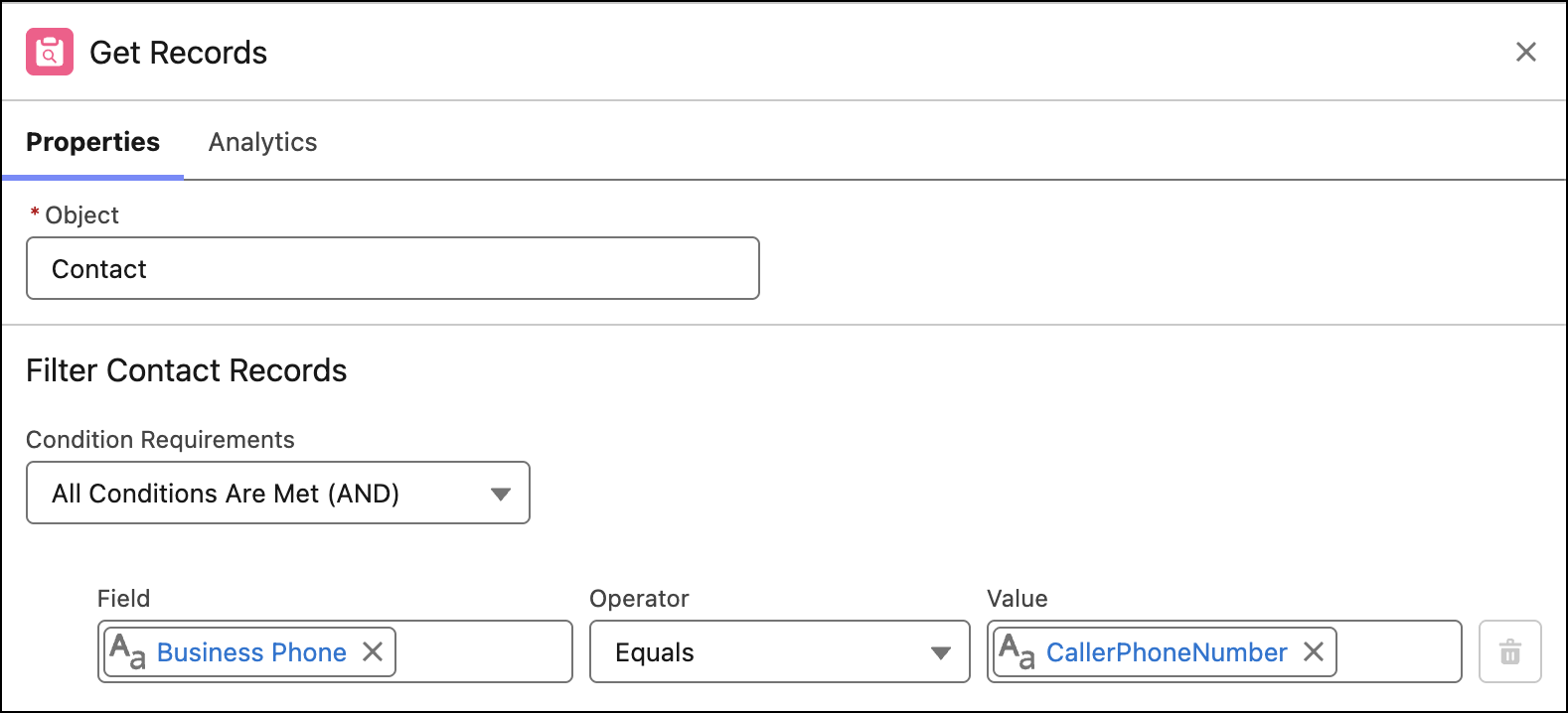Click the text type icon beside CallerPhoneNumber
Image resolution: width=1568 pixels, height=713 pixels.
[1017, 651]
